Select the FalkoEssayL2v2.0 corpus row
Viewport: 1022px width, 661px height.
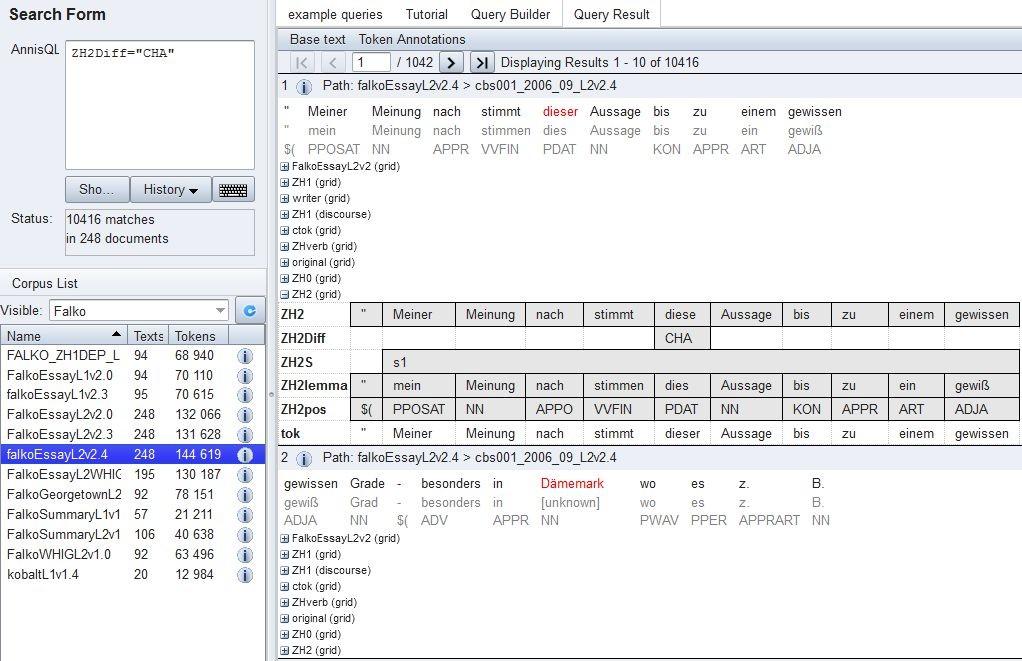(x=133, y=415)
